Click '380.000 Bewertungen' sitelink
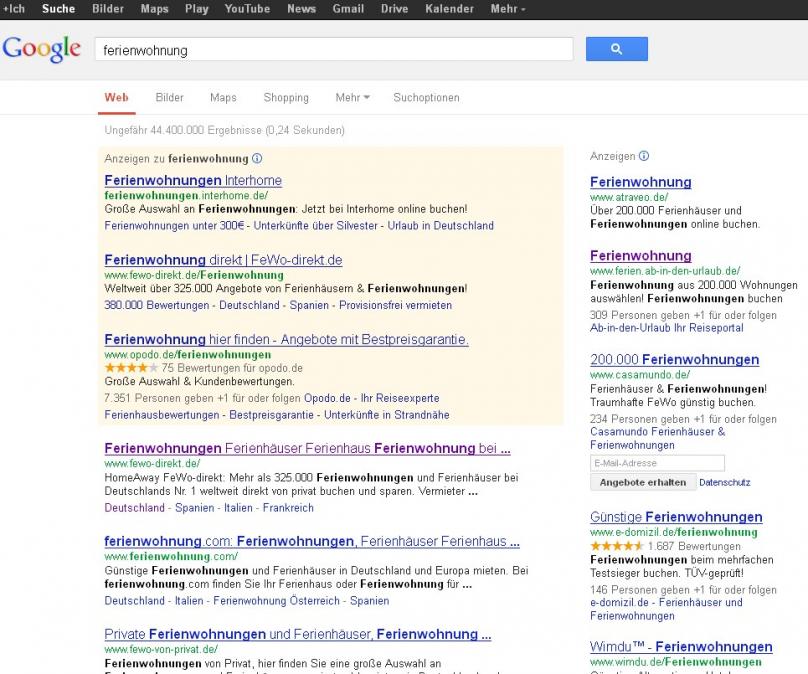The image size is (808, 674). pyautogui.click(x=157, y=305)
